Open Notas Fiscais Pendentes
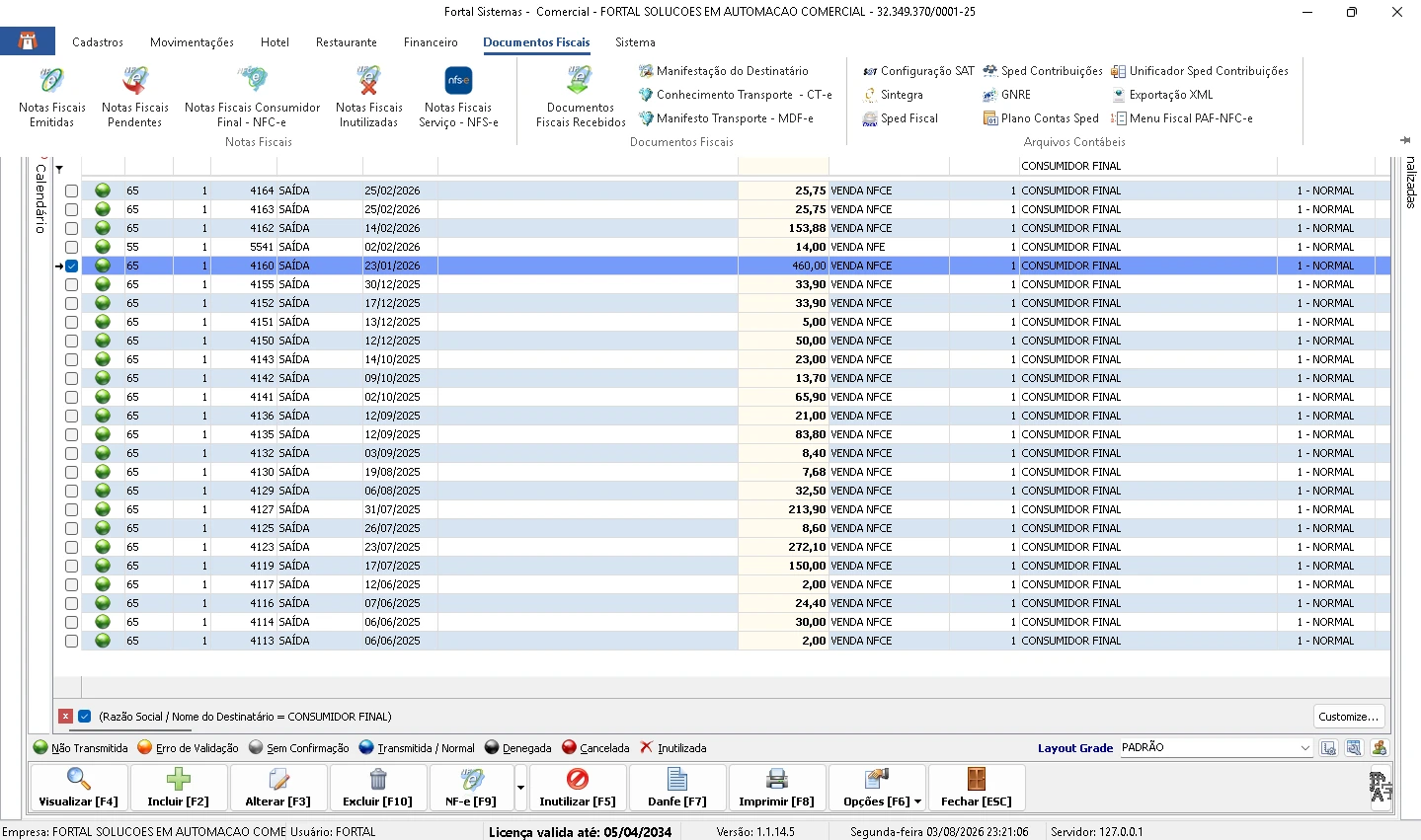 pyautogui.click(x=135, y=97)
